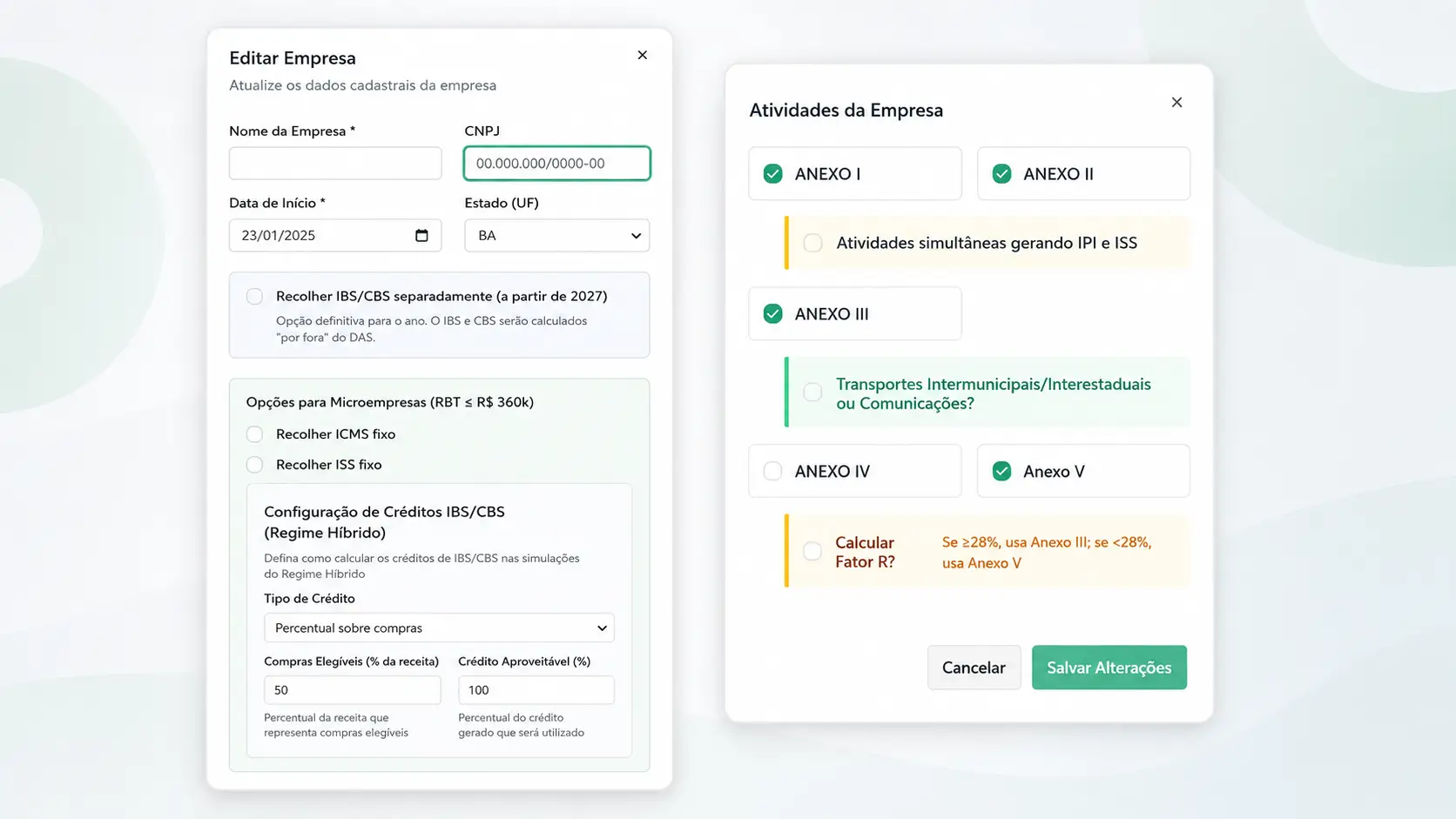This screenshot has width=1456, height=819.
Task: Click 'Atualize os dados cadastrais da empresa' subtitle
Action: 362,85
